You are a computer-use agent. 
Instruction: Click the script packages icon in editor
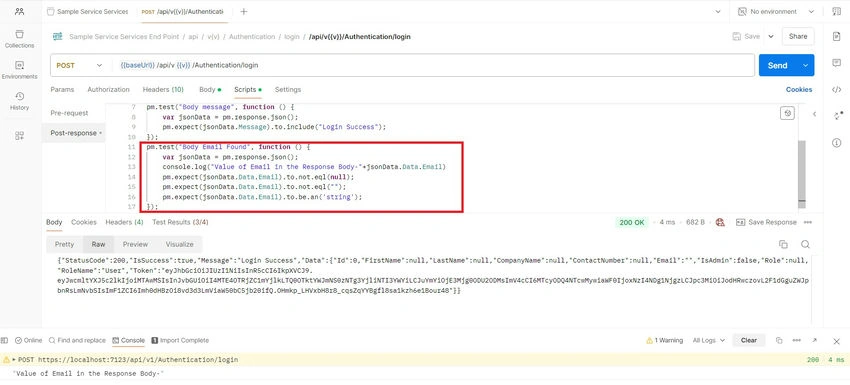(787, 113)
